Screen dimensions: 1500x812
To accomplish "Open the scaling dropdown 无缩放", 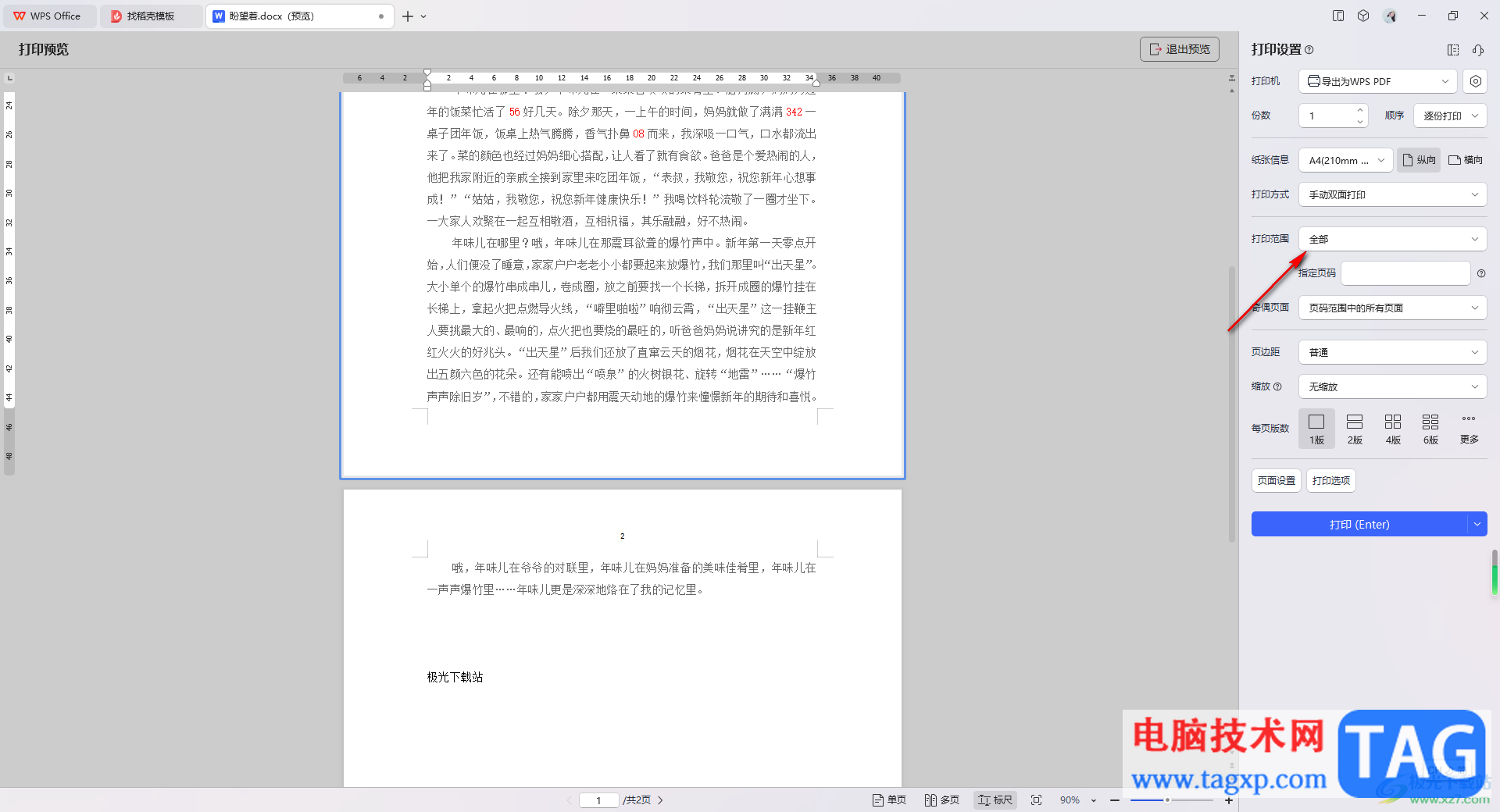I will 1393,386.
